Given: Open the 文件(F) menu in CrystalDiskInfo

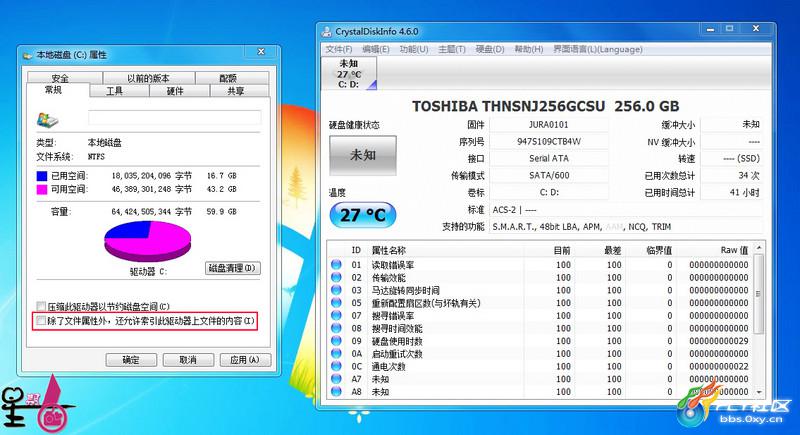Looking at the screenshot, I should (x=339, y=49).
